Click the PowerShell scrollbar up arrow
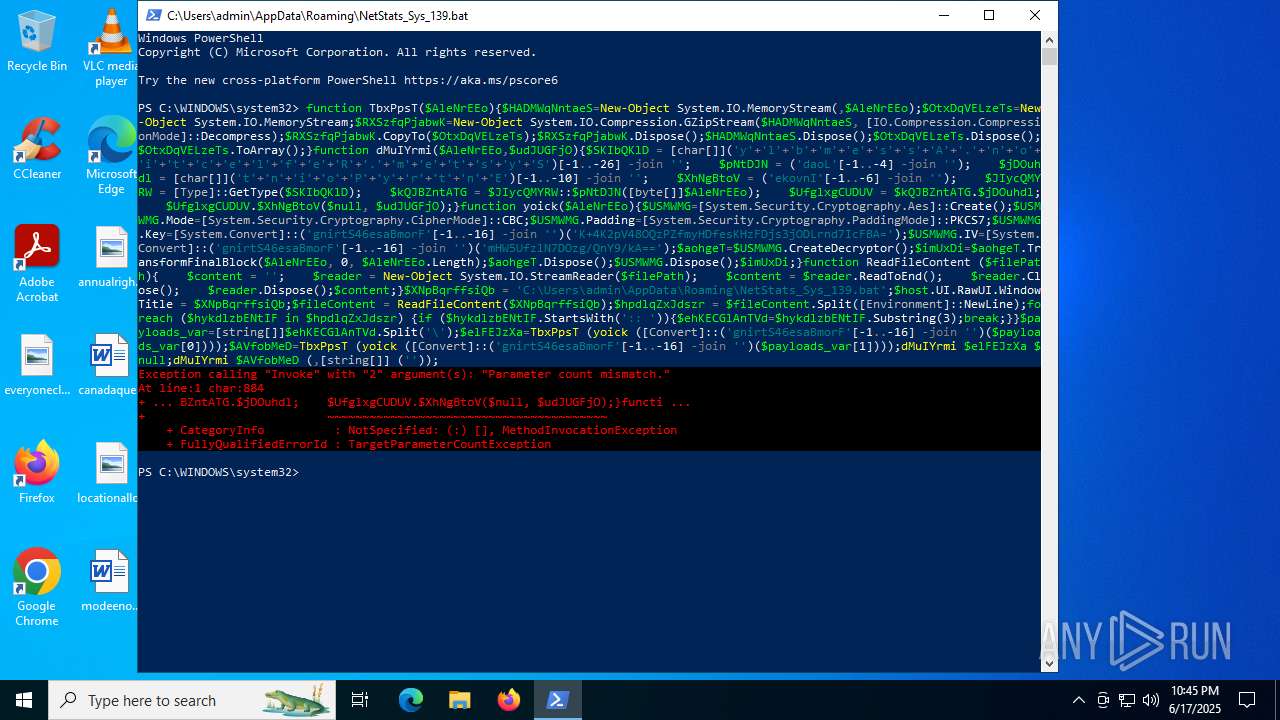1280x720 pixels. [1049, 39]
